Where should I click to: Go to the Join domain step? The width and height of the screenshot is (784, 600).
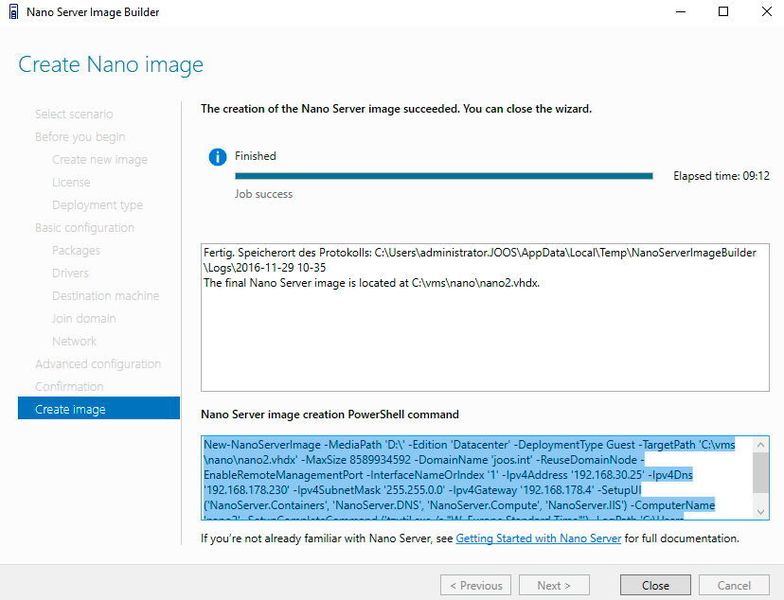[84, 318]
